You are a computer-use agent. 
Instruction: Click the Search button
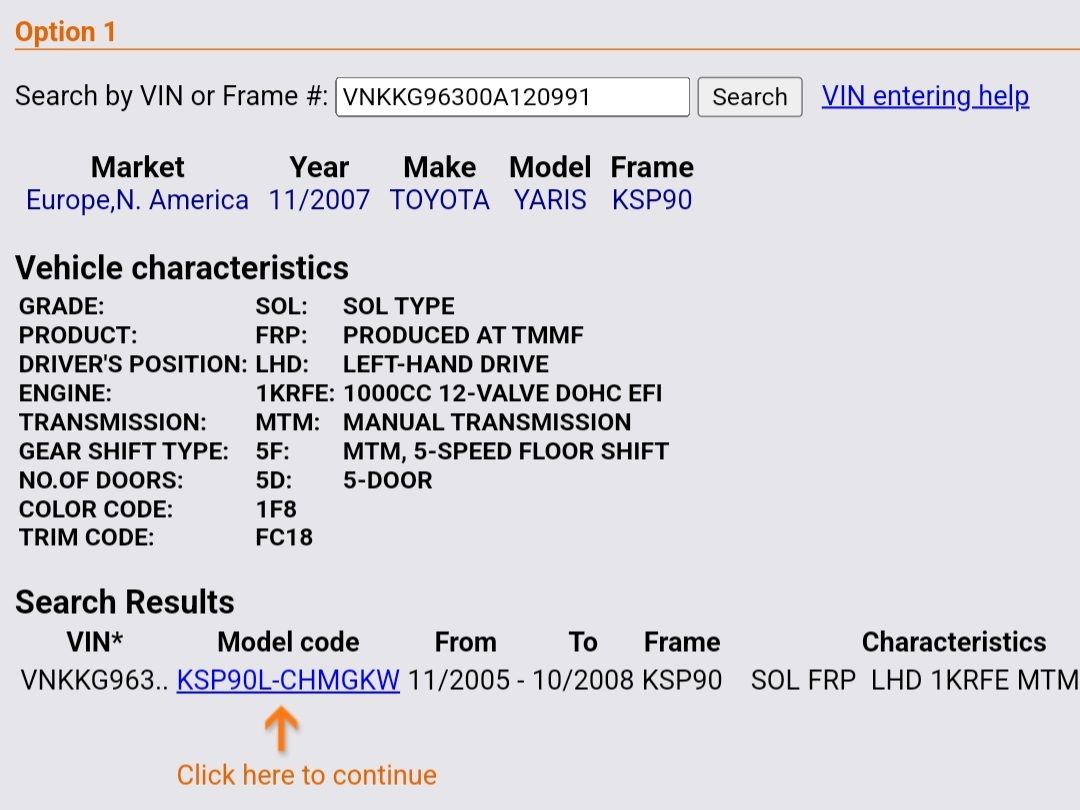[x=749, y=97]
